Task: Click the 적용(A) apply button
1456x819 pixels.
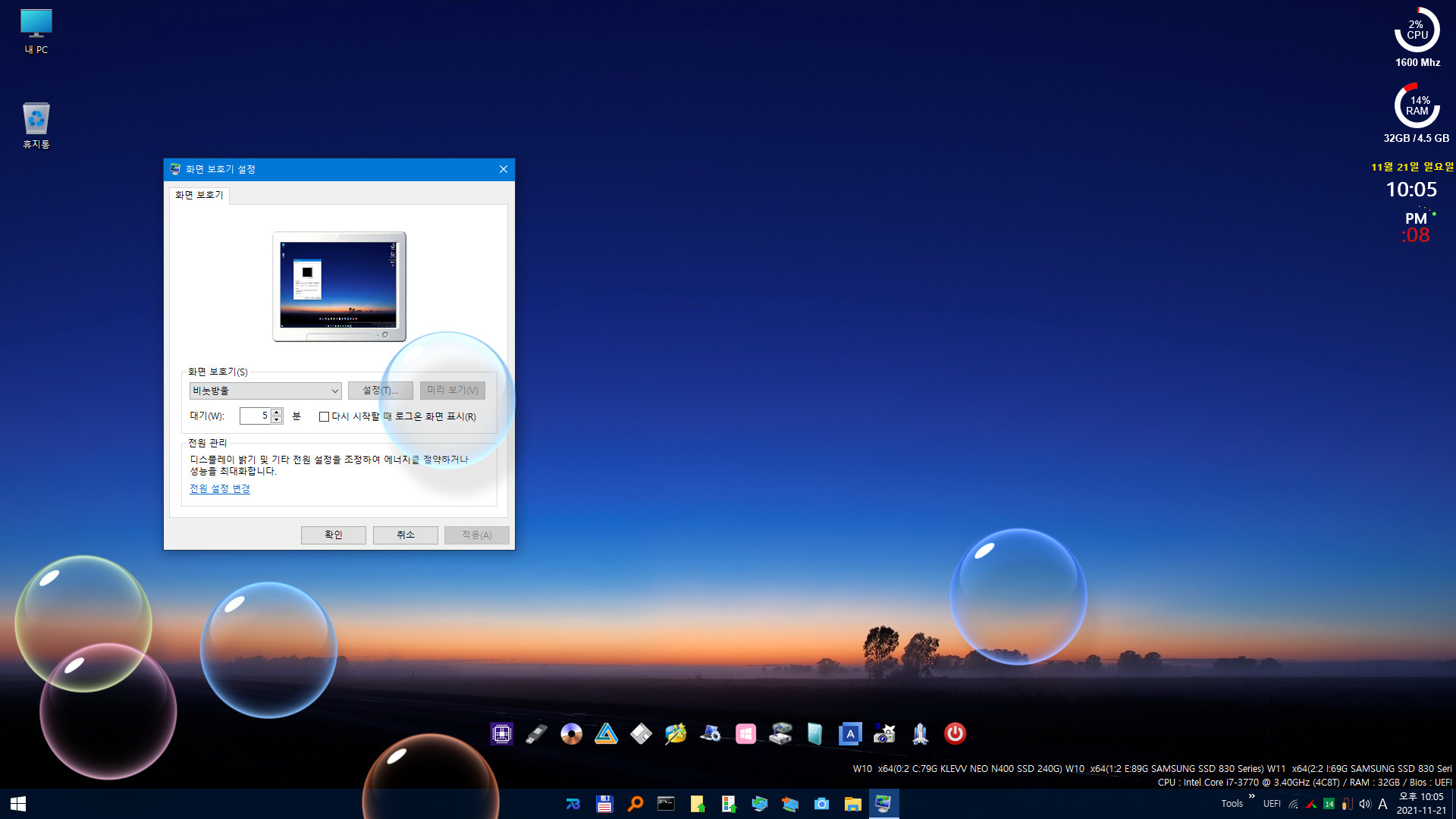Action: point(477,535)
